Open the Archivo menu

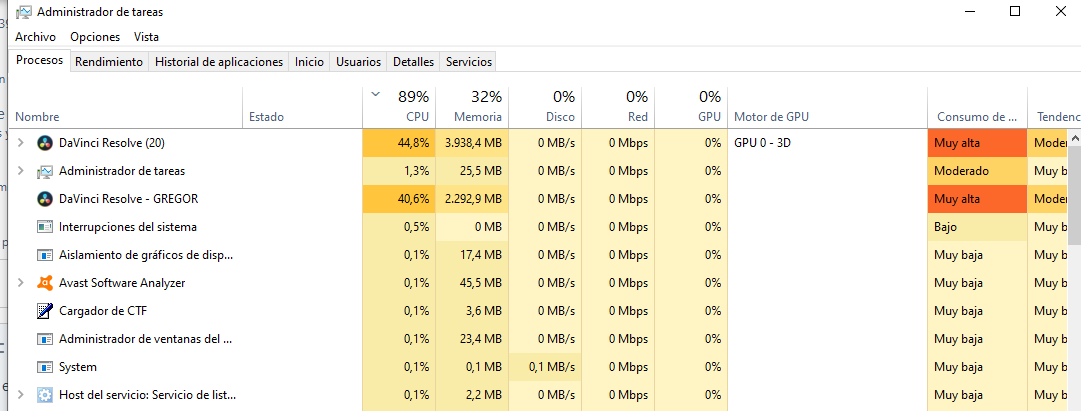click(x=35, y=37)
